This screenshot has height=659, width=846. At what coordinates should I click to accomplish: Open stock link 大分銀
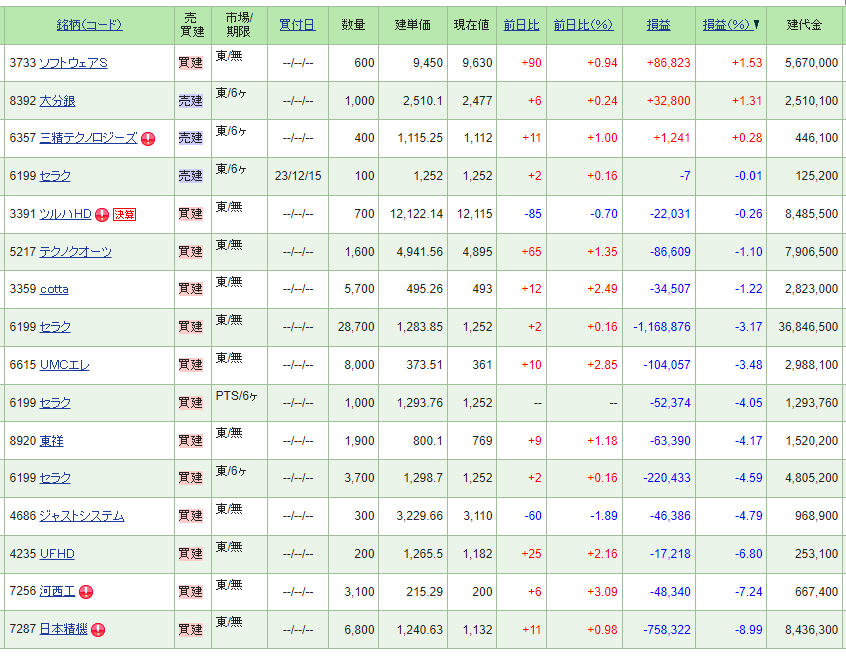pos(57,101)
